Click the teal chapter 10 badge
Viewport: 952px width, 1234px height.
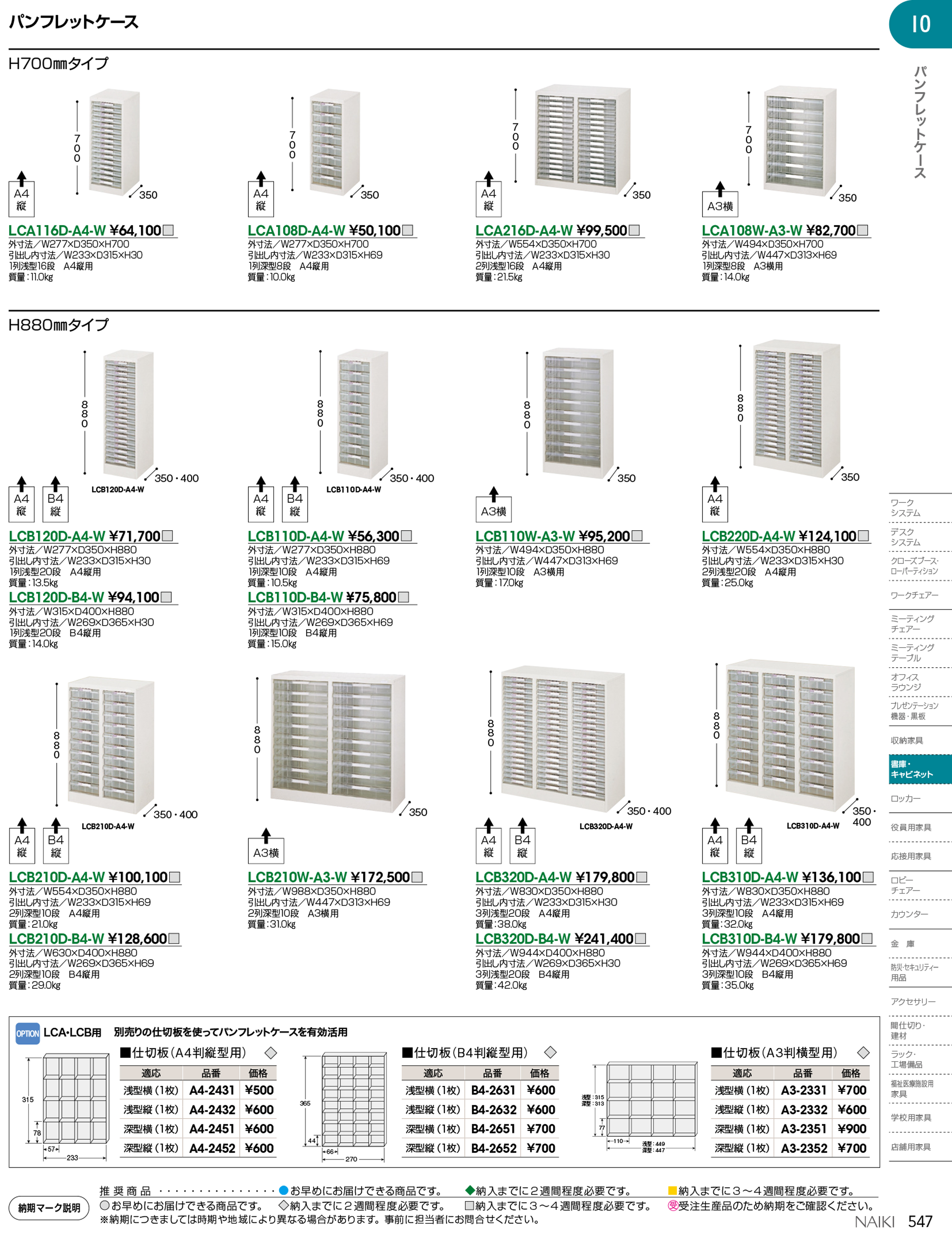coord(920,24)
